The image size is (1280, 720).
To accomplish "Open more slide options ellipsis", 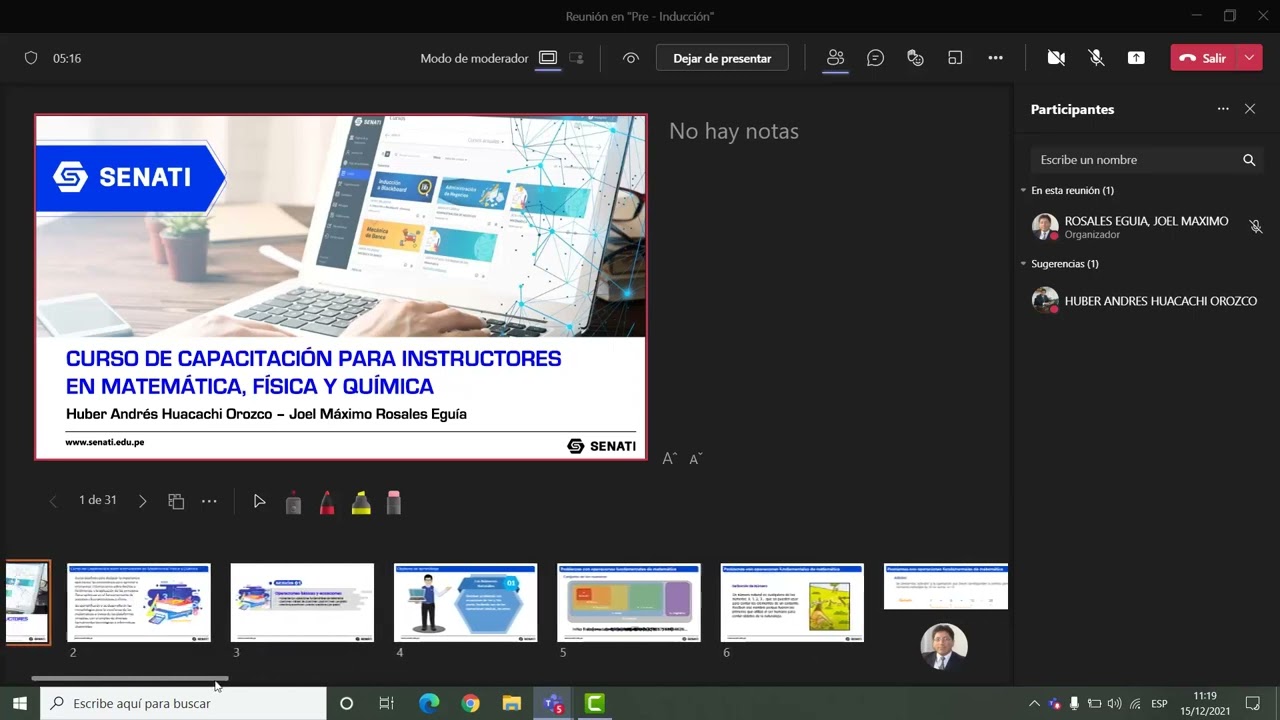I will [x=209, y=501].
